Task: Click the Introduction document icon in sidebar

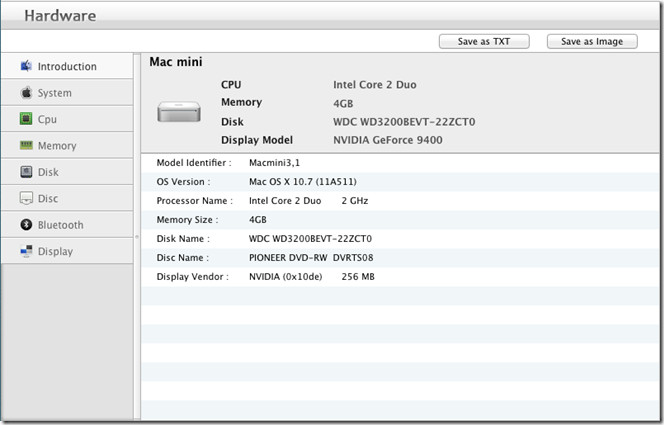Action: click(27, 66)
